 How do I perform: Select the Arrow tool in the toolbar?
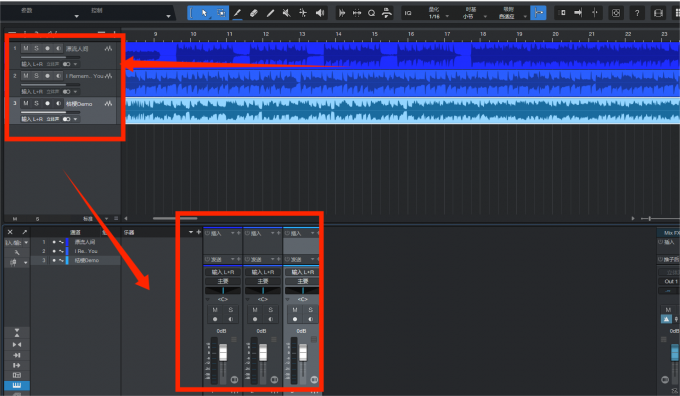(x=204, y=13)
